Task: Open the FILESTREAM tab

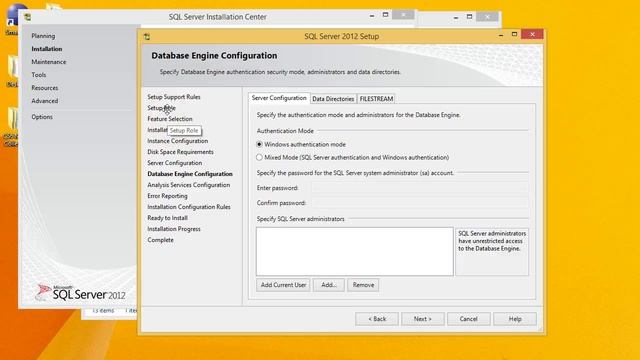Action: [376, 99]
